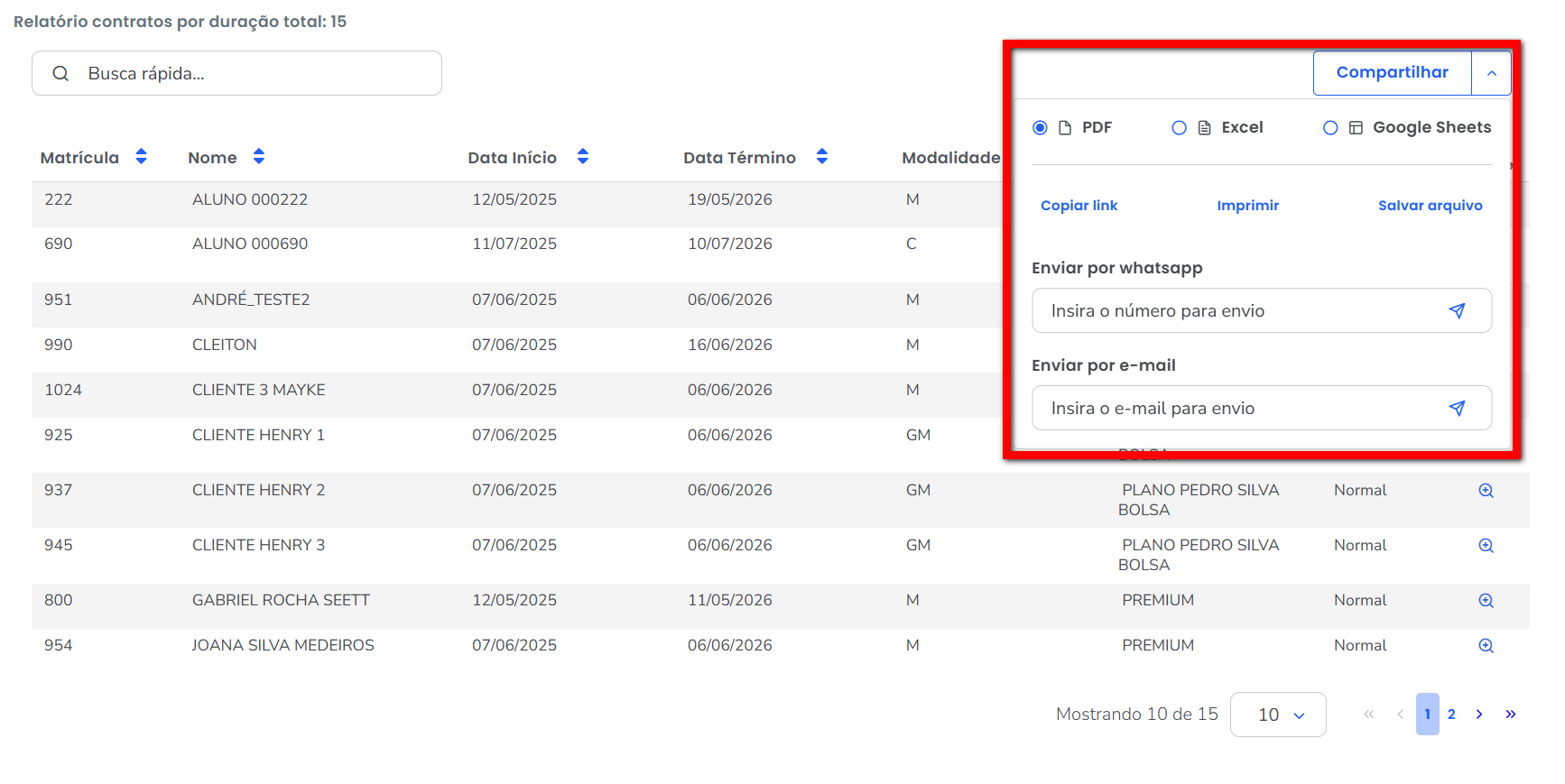Select the PDF export format
This screenshot has height=784, width=1565.
coord(1040,128)
